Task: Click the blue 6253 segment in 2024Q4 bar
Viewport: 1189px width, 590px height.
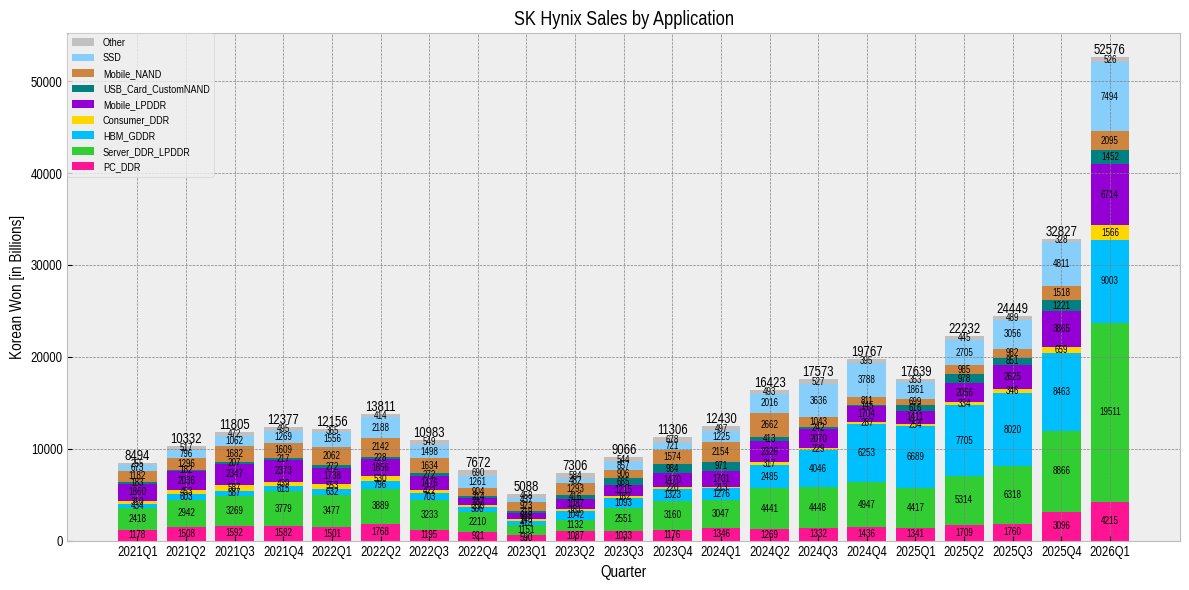Action: (867, 453)
